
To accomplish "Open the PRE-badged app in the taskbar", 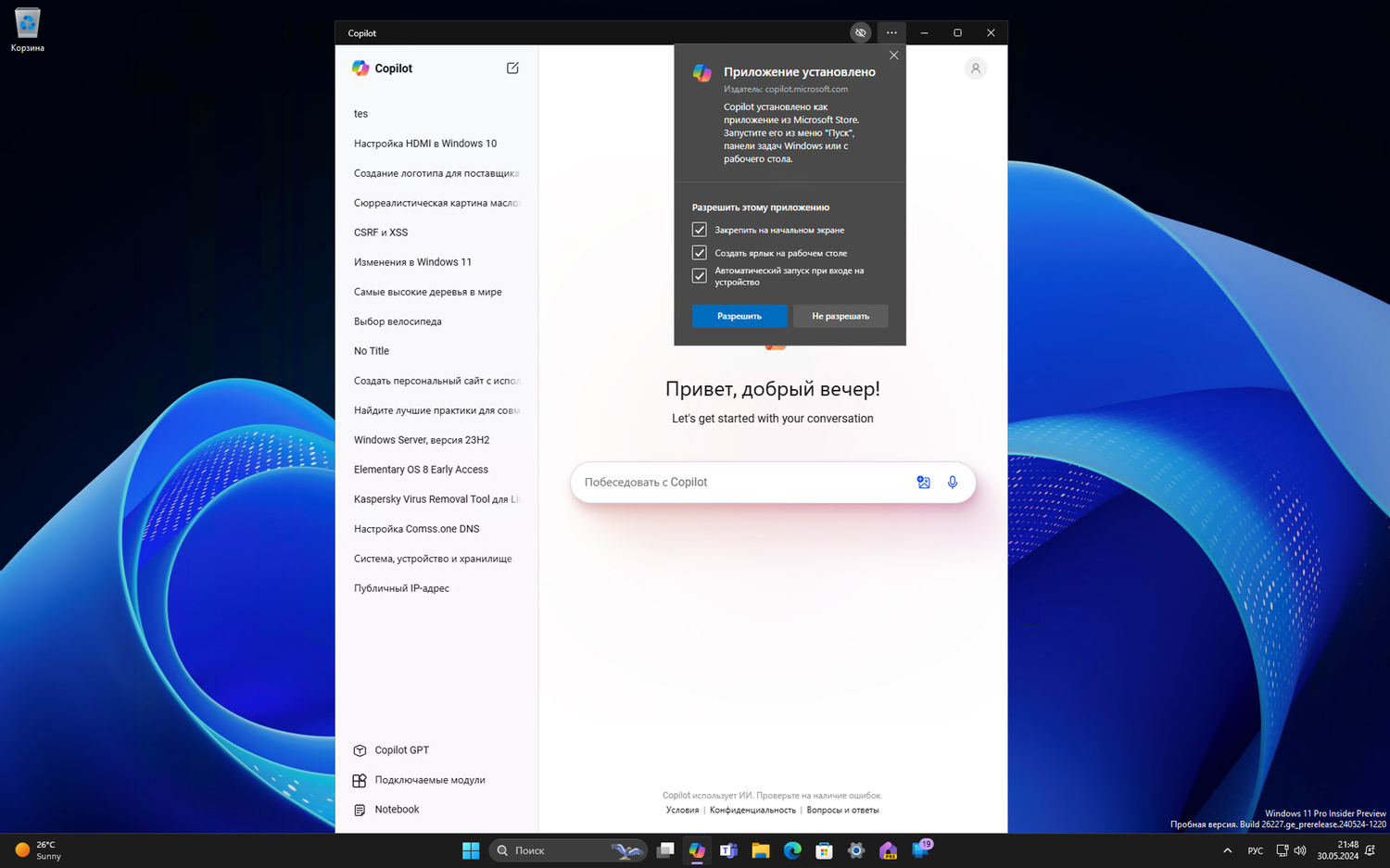I will tap(888, 850).
